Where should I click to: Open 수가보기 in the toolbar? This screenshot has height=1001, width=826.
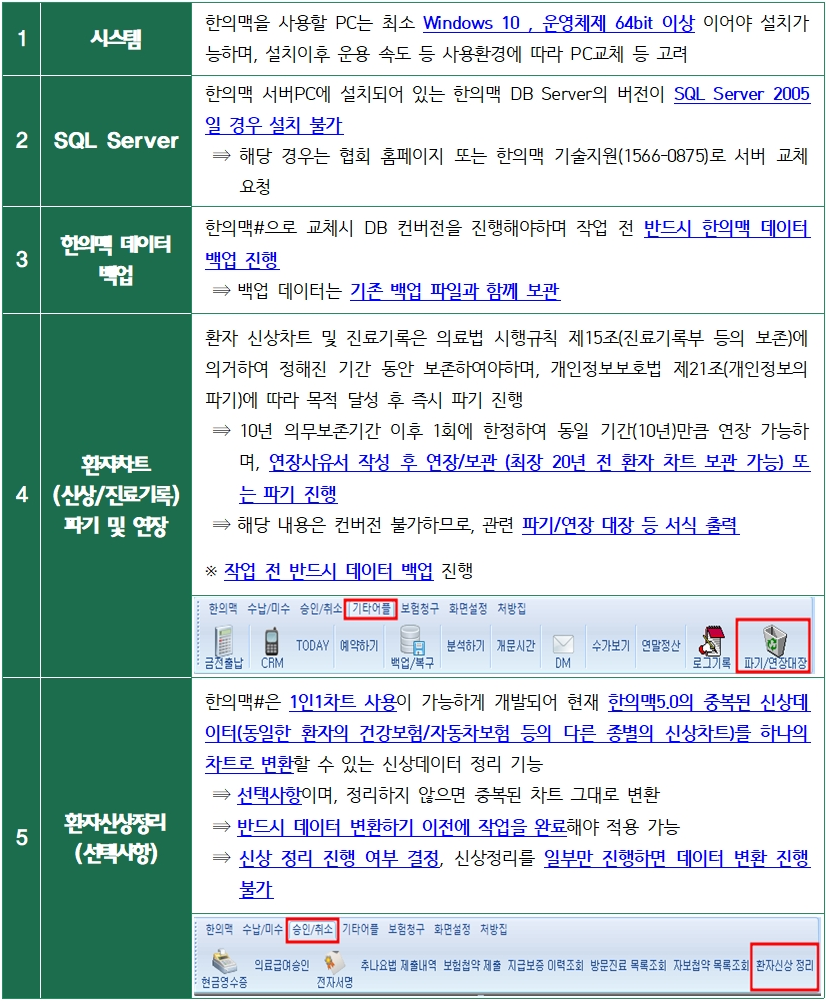click(x=610, y=645)
